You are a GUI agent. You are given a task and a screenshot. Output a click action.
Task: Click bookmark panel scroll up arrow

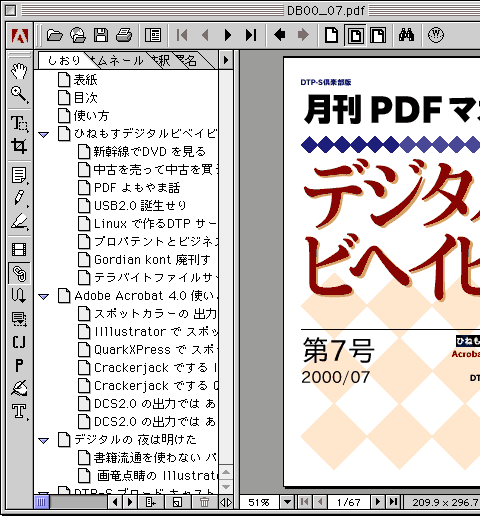[x=226, y=473]
